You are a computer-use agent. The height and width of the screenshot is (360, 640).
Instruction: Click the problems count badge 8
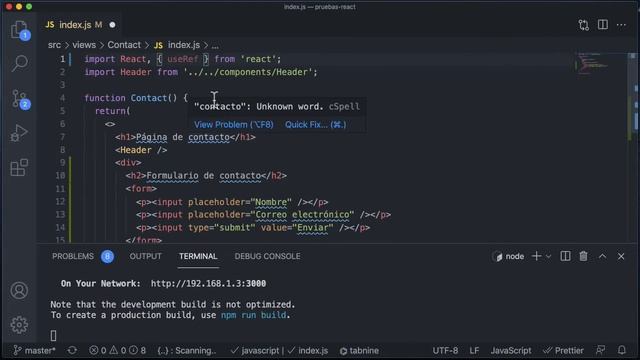click(107, 256)
